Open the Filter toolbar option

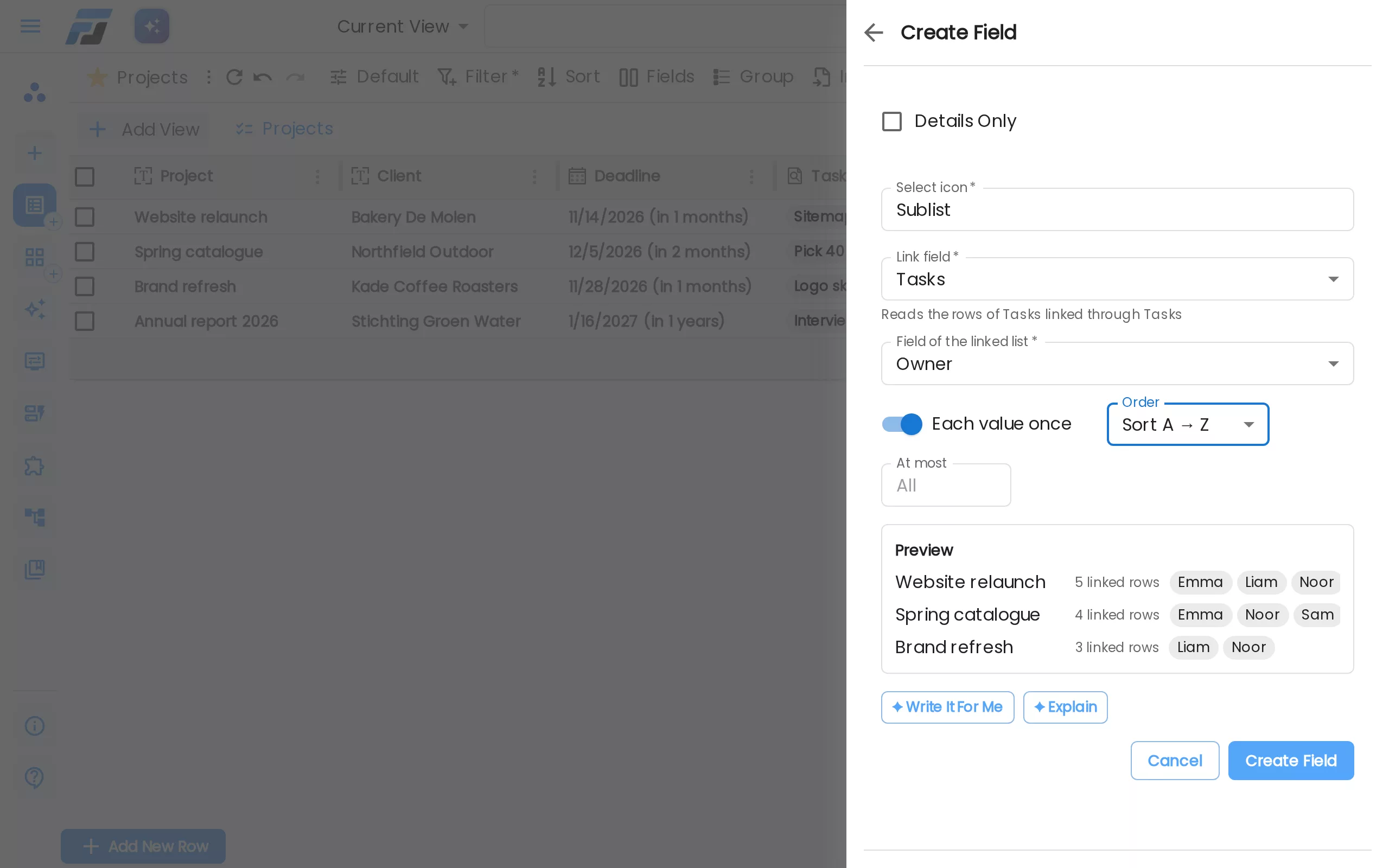click(x=477, y=76)
